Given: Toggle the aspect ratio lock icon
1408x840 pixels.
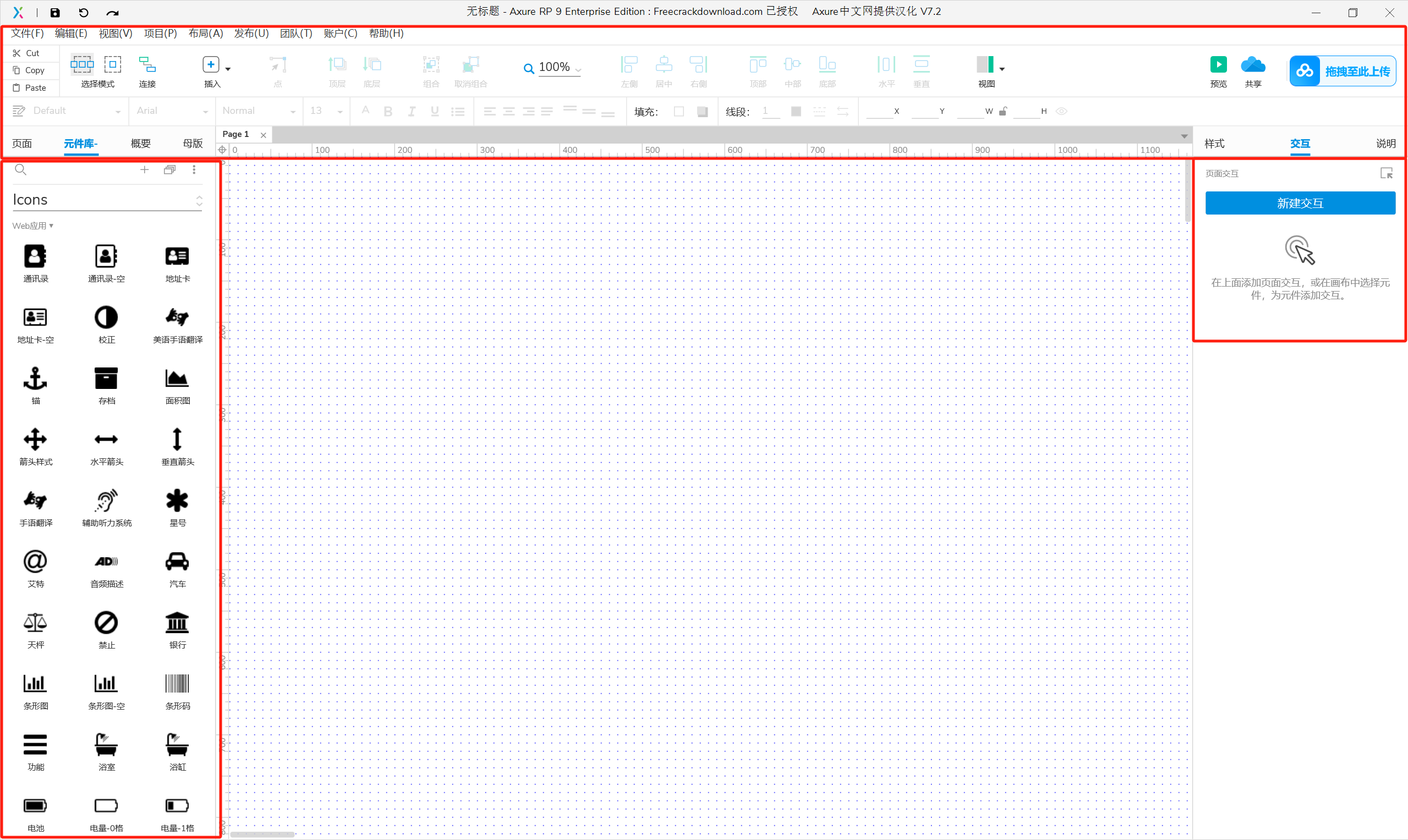Looking at the screenshot, I should [x=1002, y=111].
